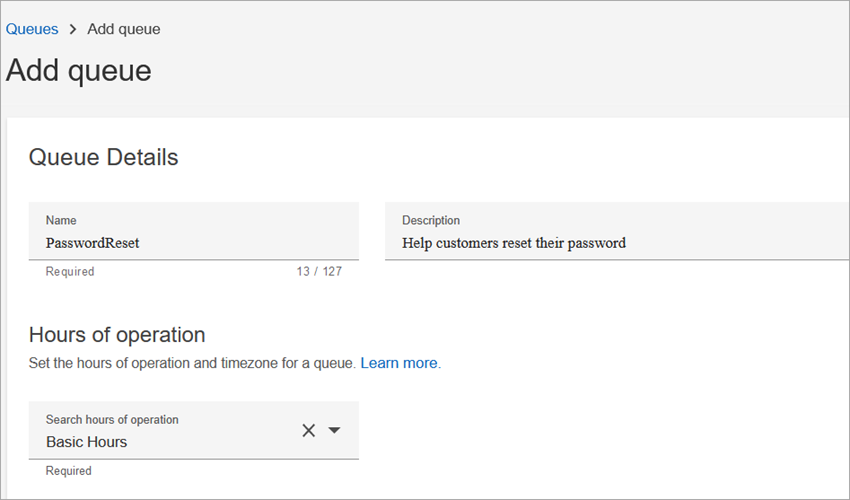Click the hours and timezone helper text
850x500 pixels.
192,363
